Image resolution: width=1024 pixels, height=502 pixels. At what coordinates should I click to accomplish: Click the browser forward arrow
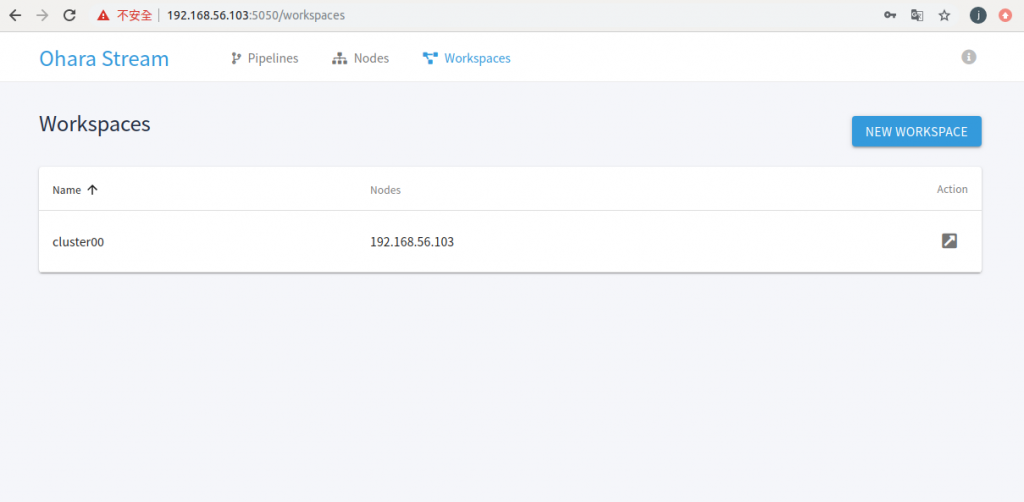click(x=42, y=15)
